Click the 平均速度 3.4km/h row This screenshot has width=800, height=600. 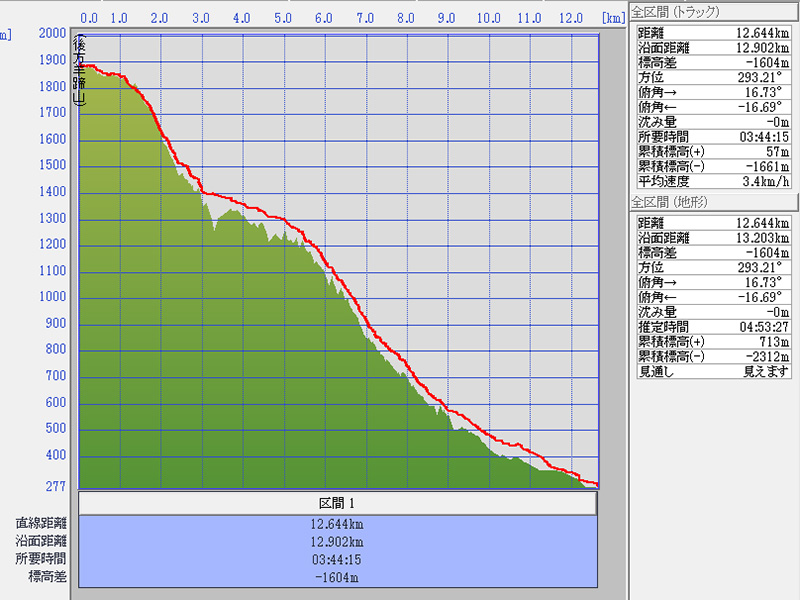click(x=714, y=181)
